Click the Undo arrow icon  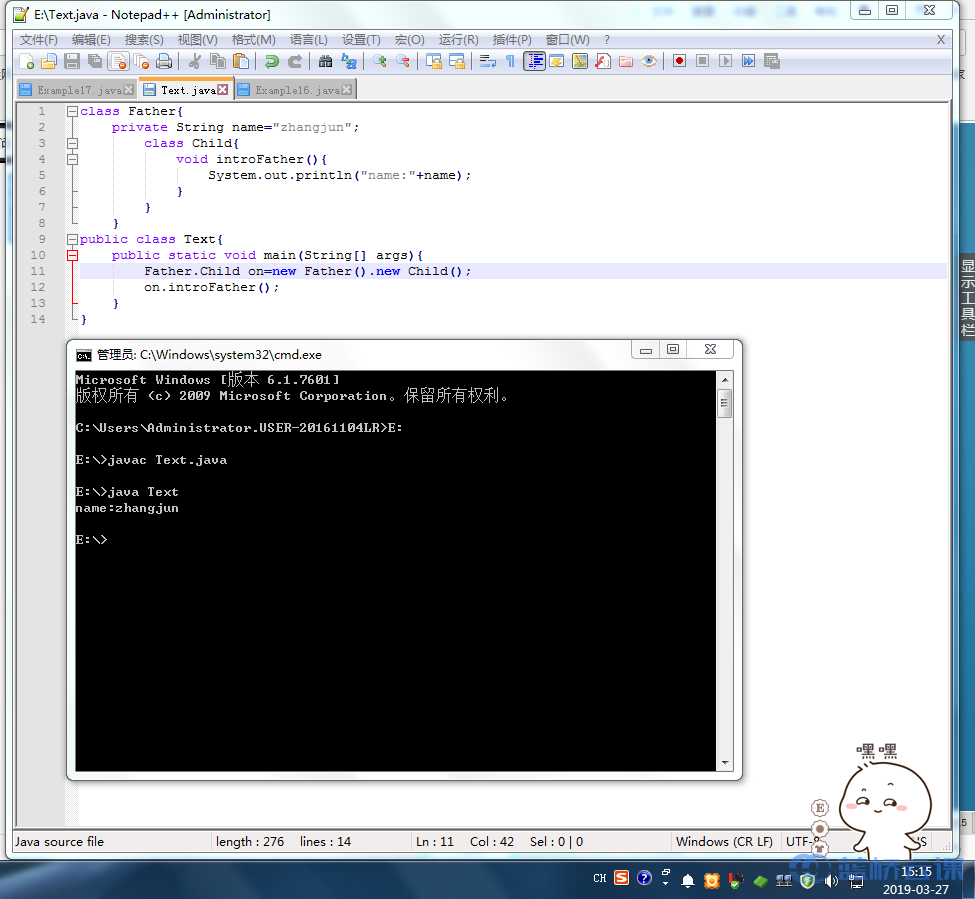tap(271, 61)
